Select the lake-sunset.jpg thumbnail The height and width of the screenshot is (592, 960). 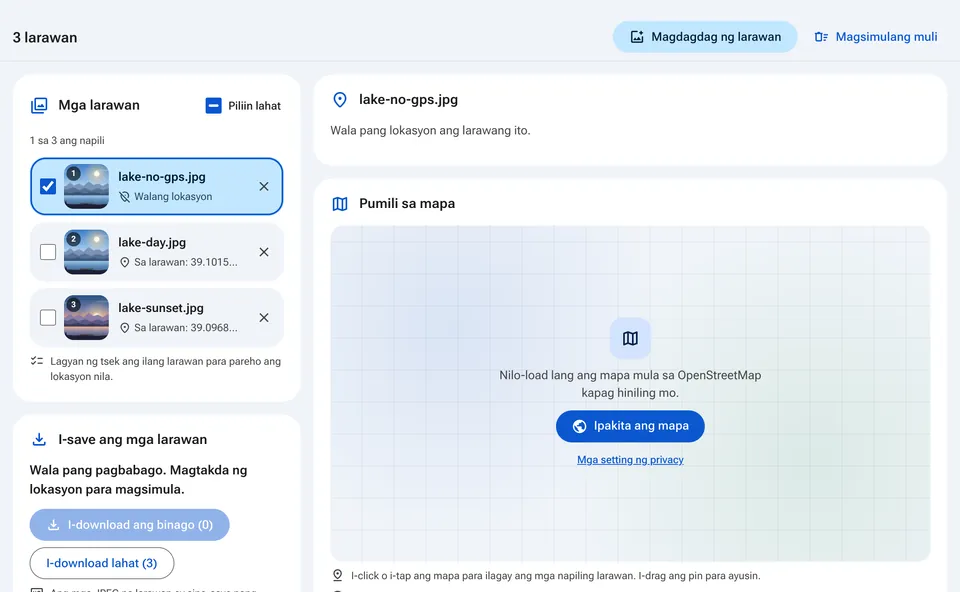(x=86, y=317)
